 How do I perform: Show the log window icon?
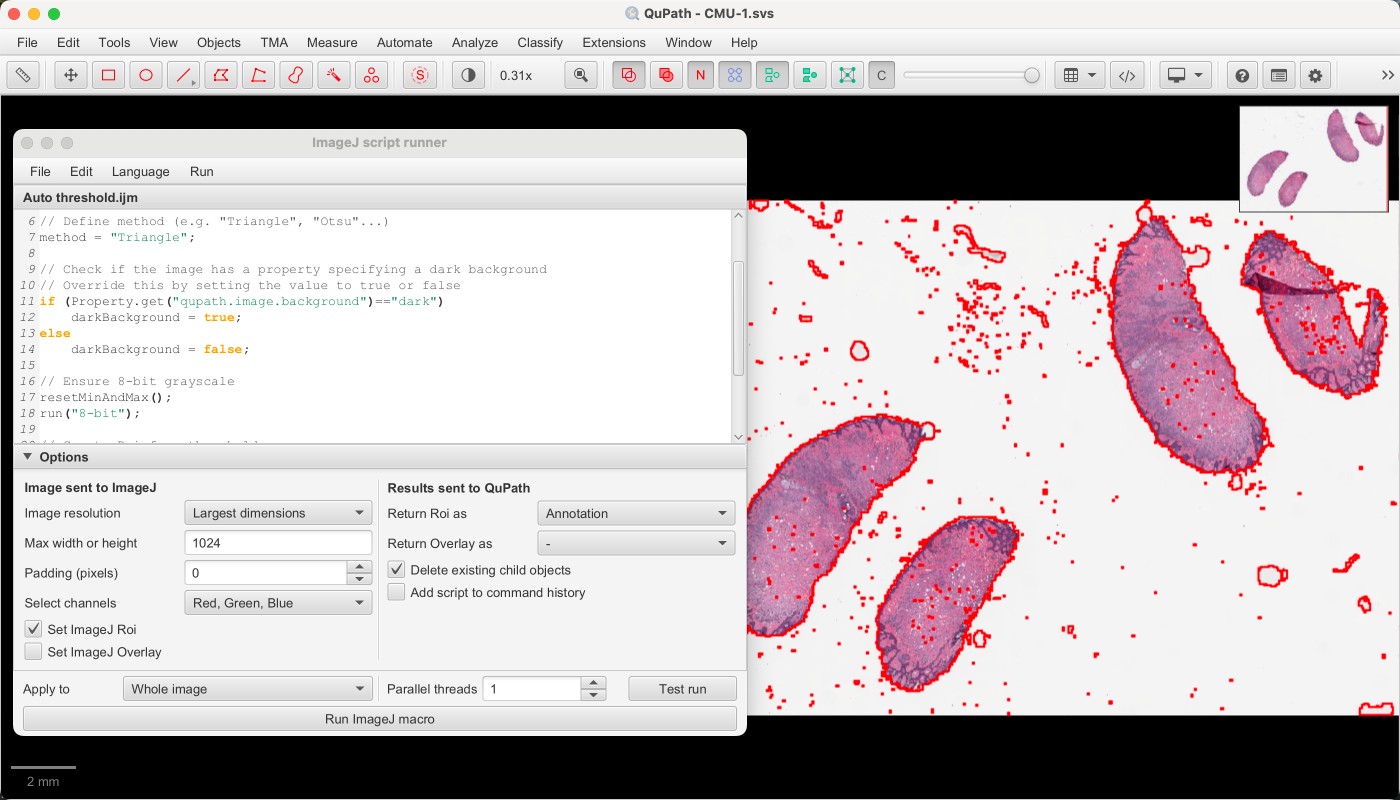1278,75
